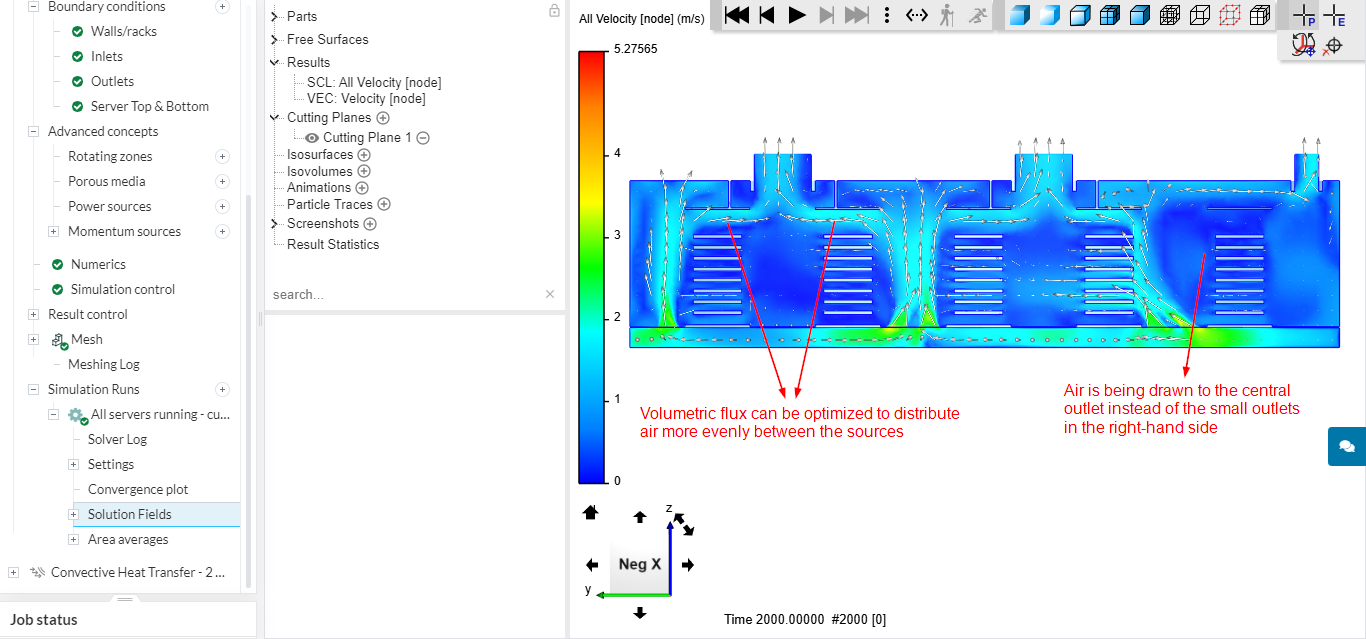This screenshot has height=639, width=1366.
Task: Click the search input field
Action: point(405,294)
